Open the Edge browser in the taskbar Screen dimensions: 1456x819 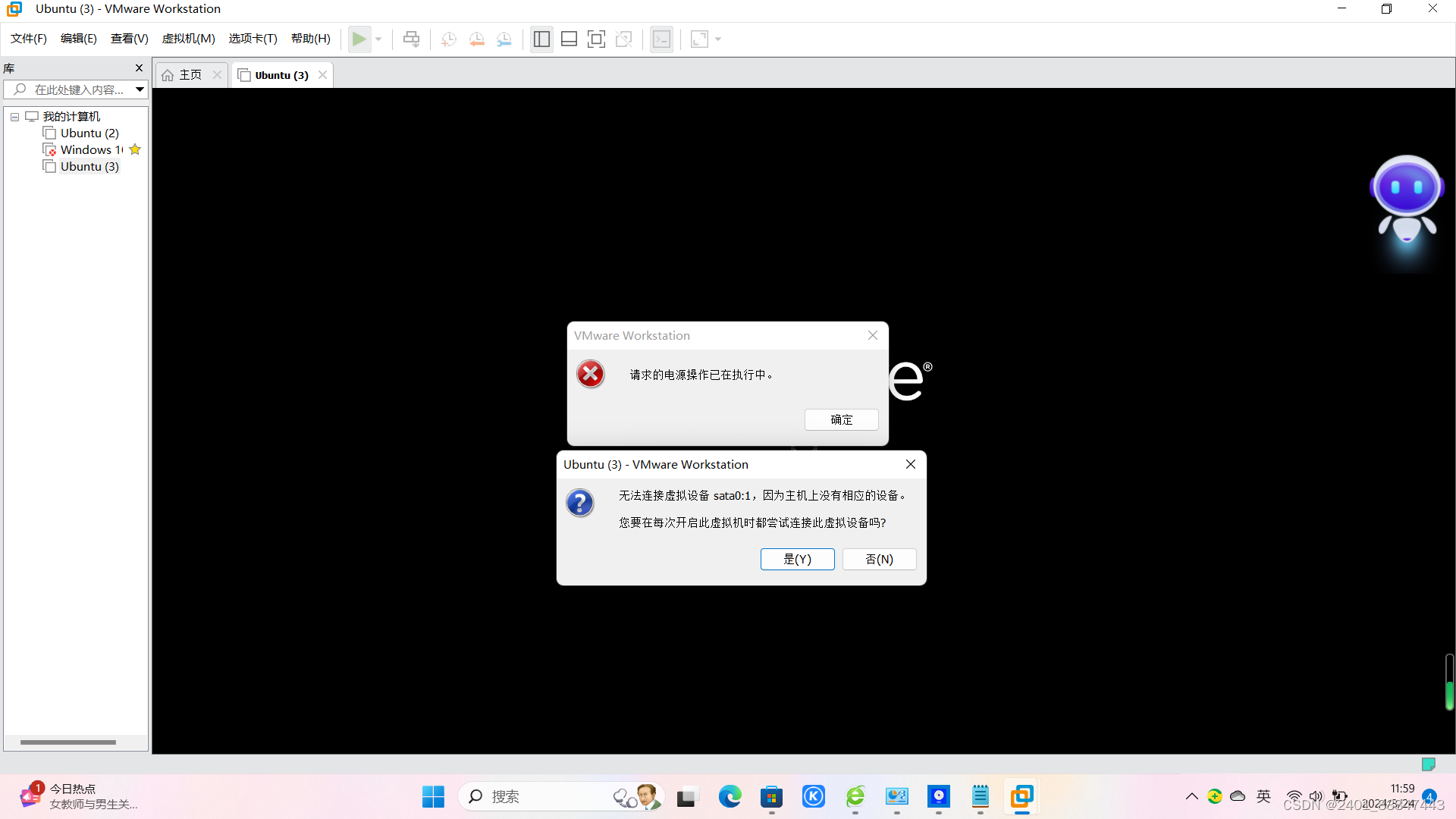730,796
